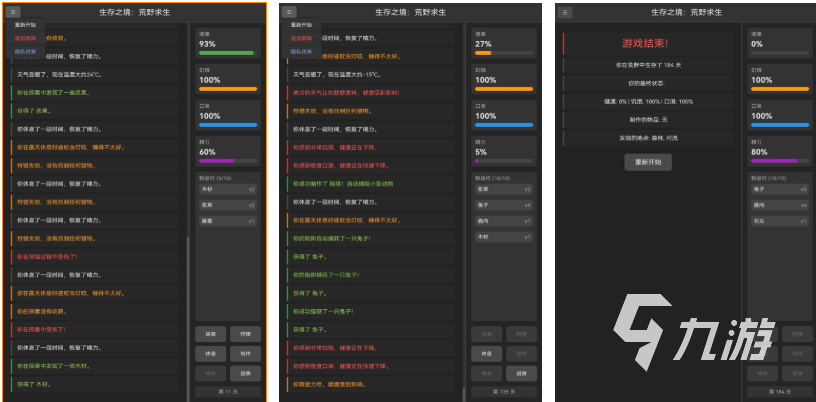Click dimmed 狩猎 button in Day 135 panel
This screenshot has width=816, height=402.
(521, 334)
